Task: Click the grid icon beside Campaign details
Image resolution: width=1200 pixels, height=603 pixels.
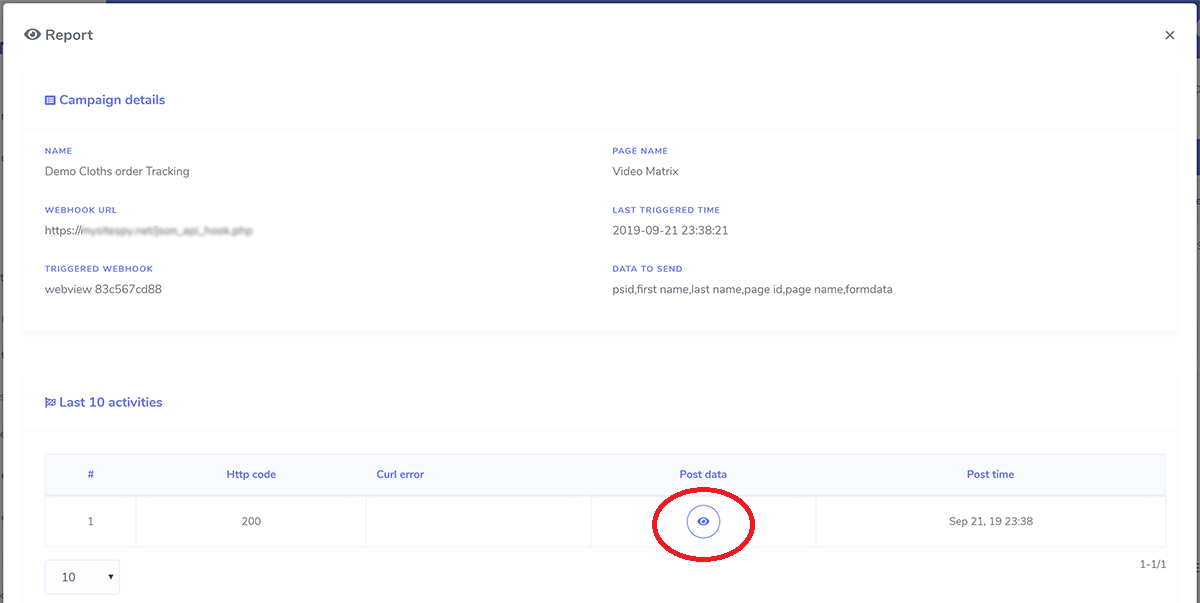Action: coord(49,99)
